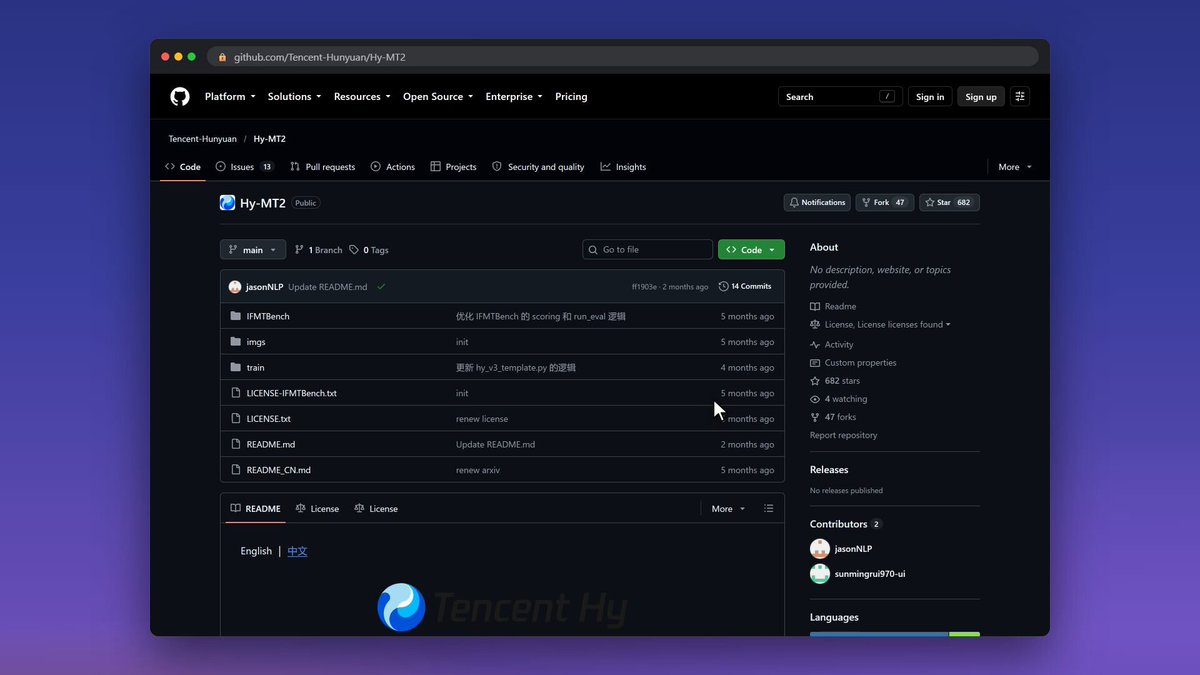Open the Notifications button
Screen dimensions: 1200x675
[x=817, y=203]
